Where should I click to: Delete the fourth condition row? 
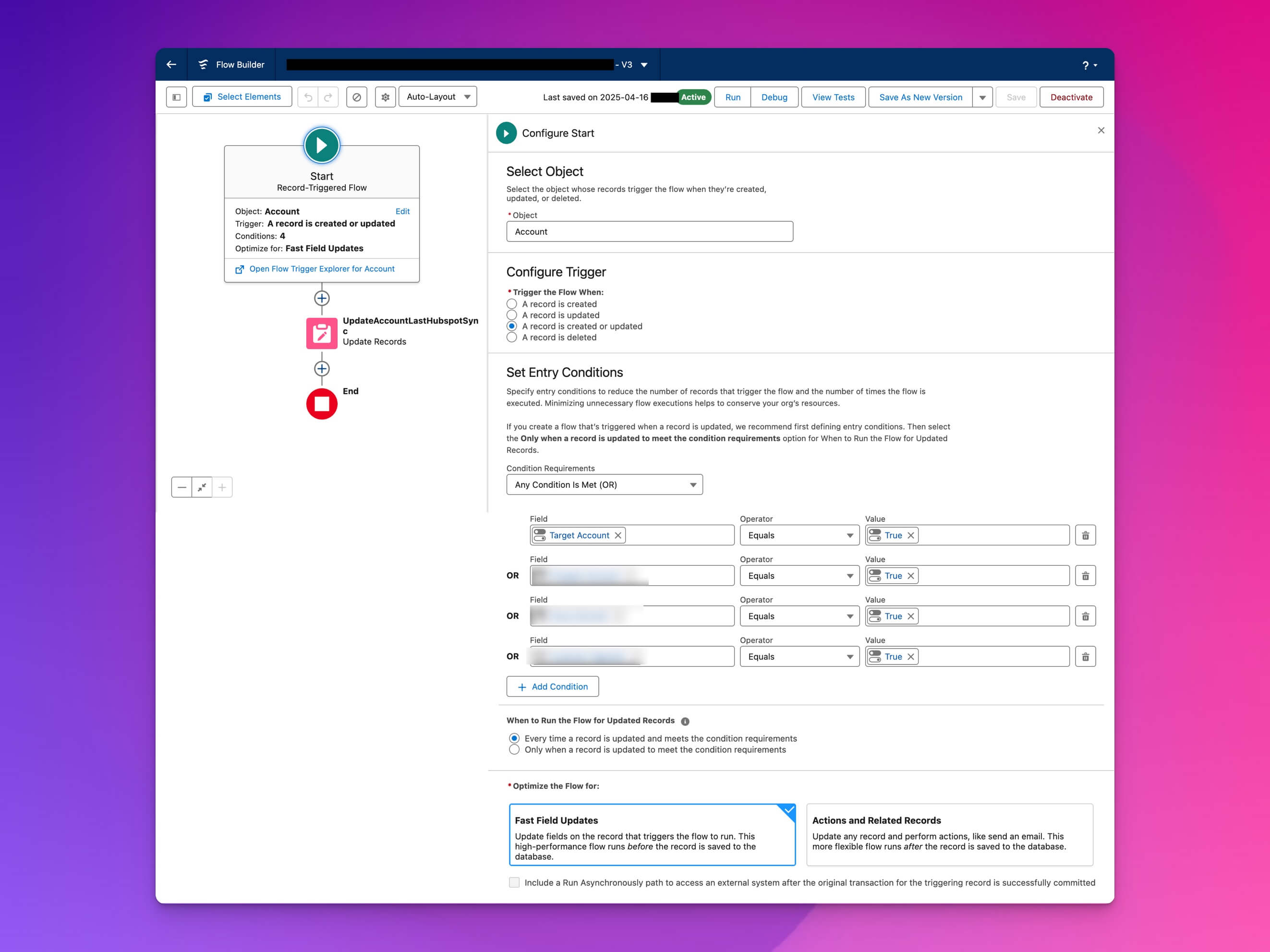[1085, 656]
